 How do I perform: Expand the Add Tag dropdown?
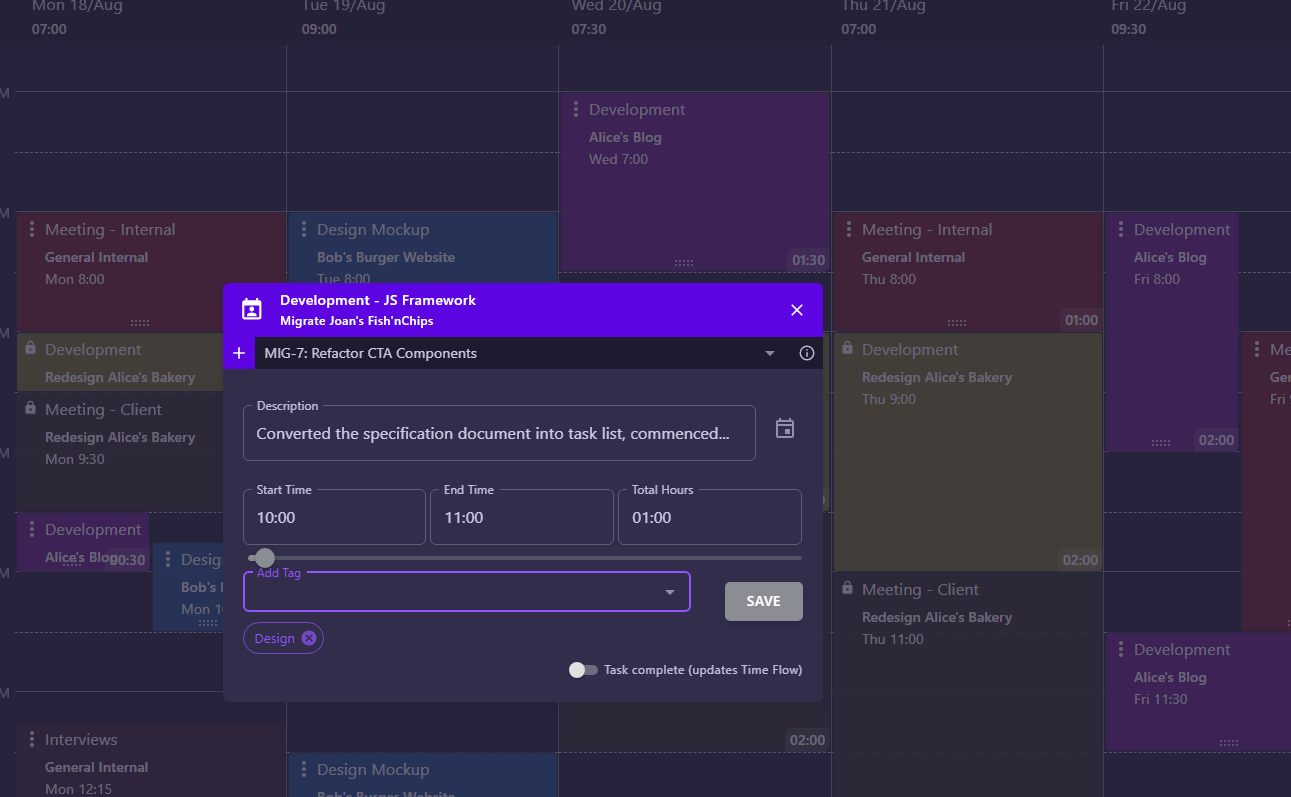(669, 592)
